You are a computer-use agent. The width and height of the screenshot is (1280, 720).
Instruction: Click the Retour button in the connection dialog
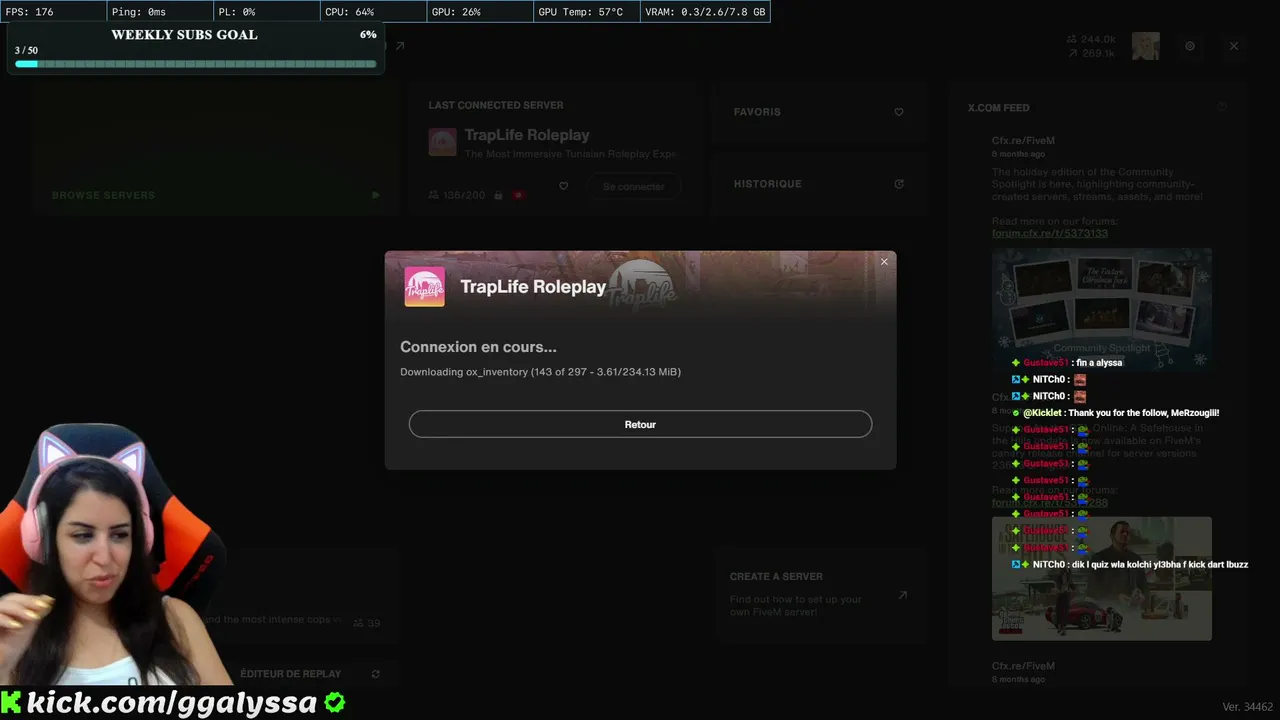[x=640, y=424]
